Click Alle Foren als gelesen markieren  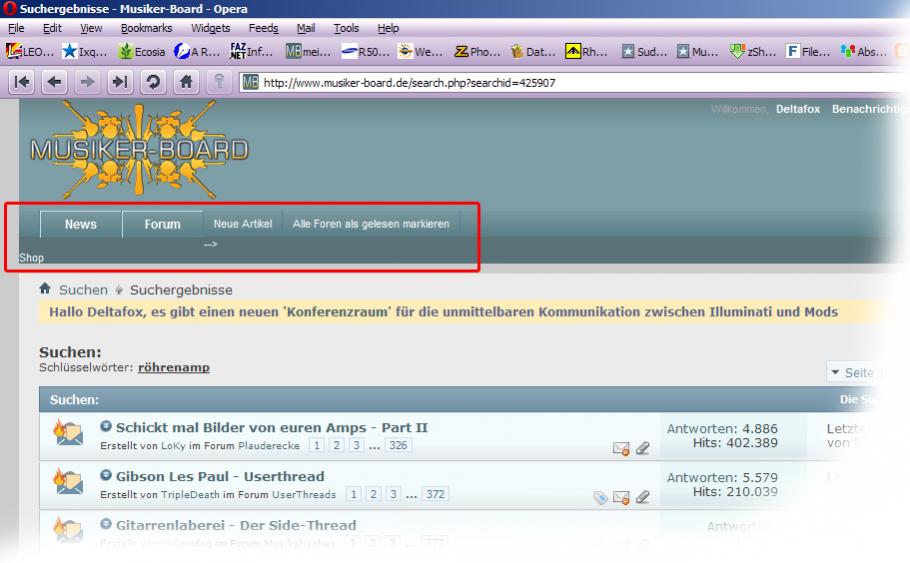[371, 223]
